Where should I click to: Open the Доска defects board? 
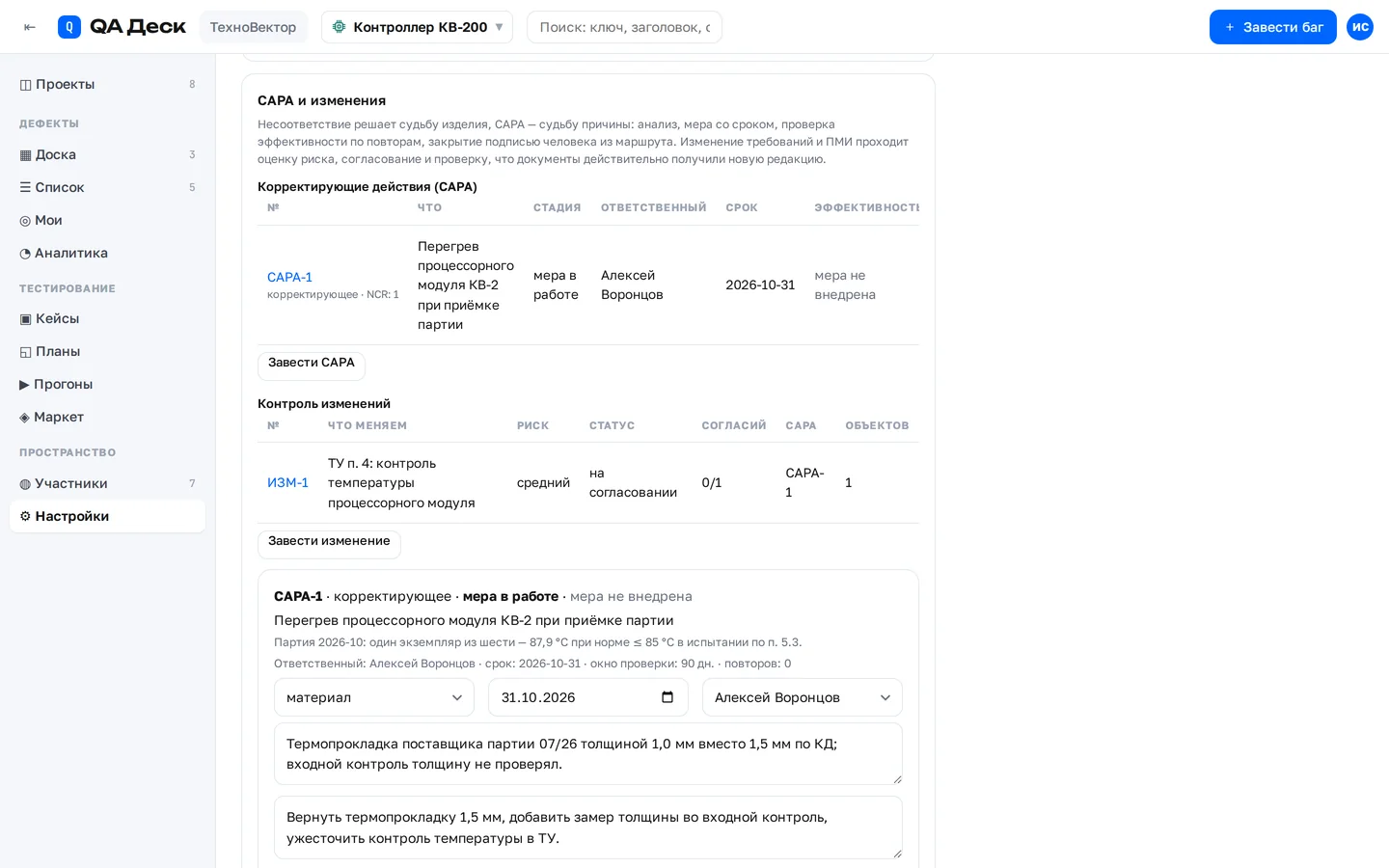pyautogui.click(x=107, y=154)
